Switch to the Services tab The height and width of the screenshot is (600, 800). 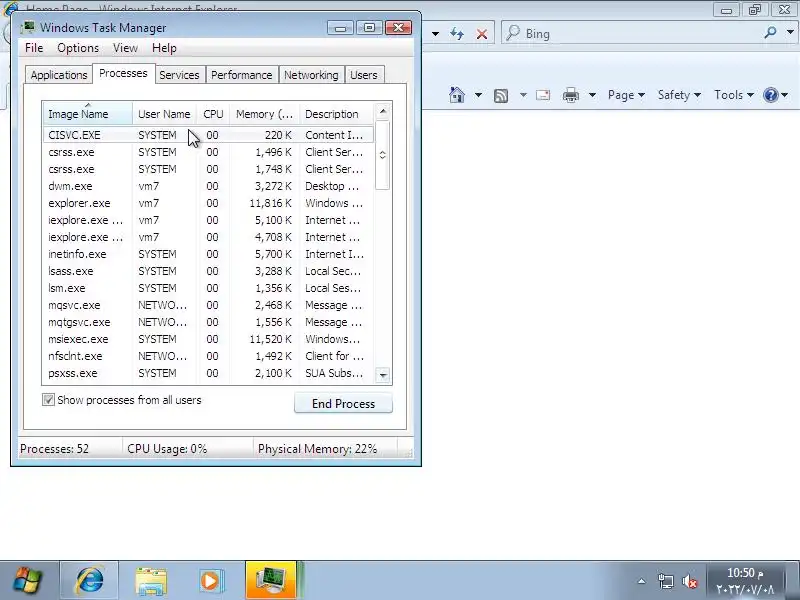click(179, 75)
